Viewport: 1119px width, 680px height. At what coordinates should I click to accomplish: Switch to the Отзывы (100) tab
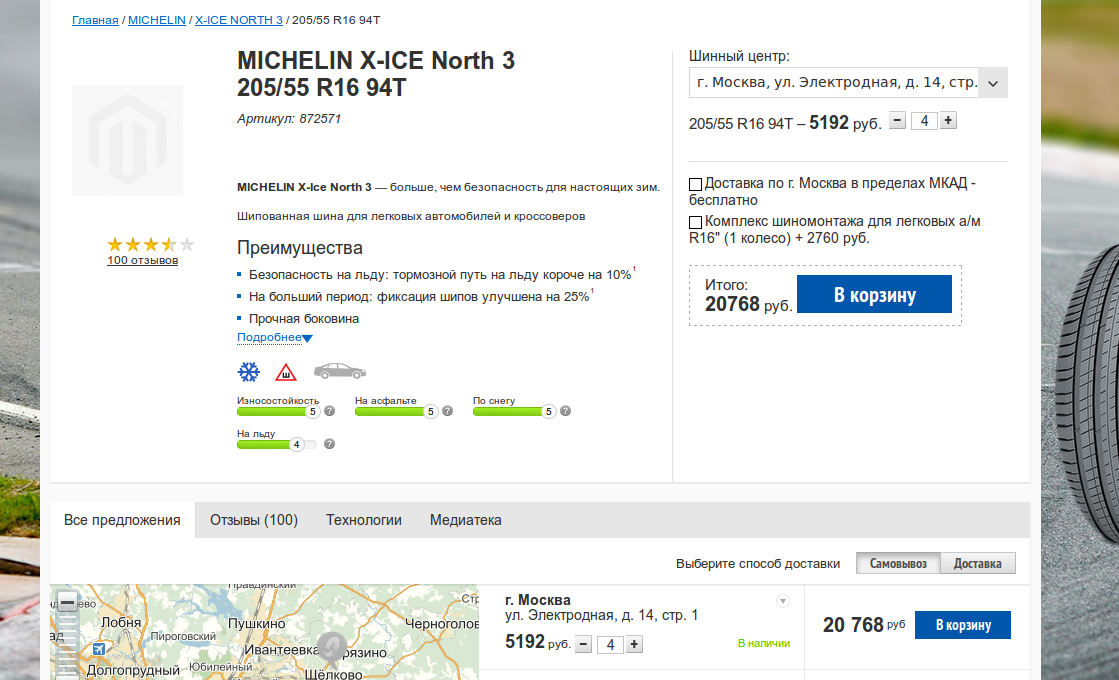253,520
